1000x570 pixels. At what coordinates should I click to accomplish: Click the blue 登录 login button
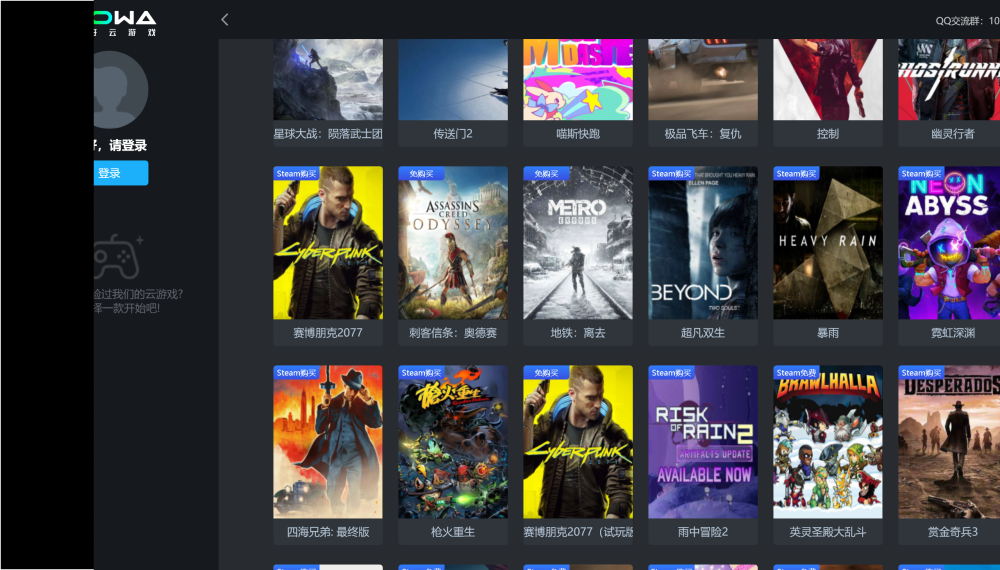[121, 173]
